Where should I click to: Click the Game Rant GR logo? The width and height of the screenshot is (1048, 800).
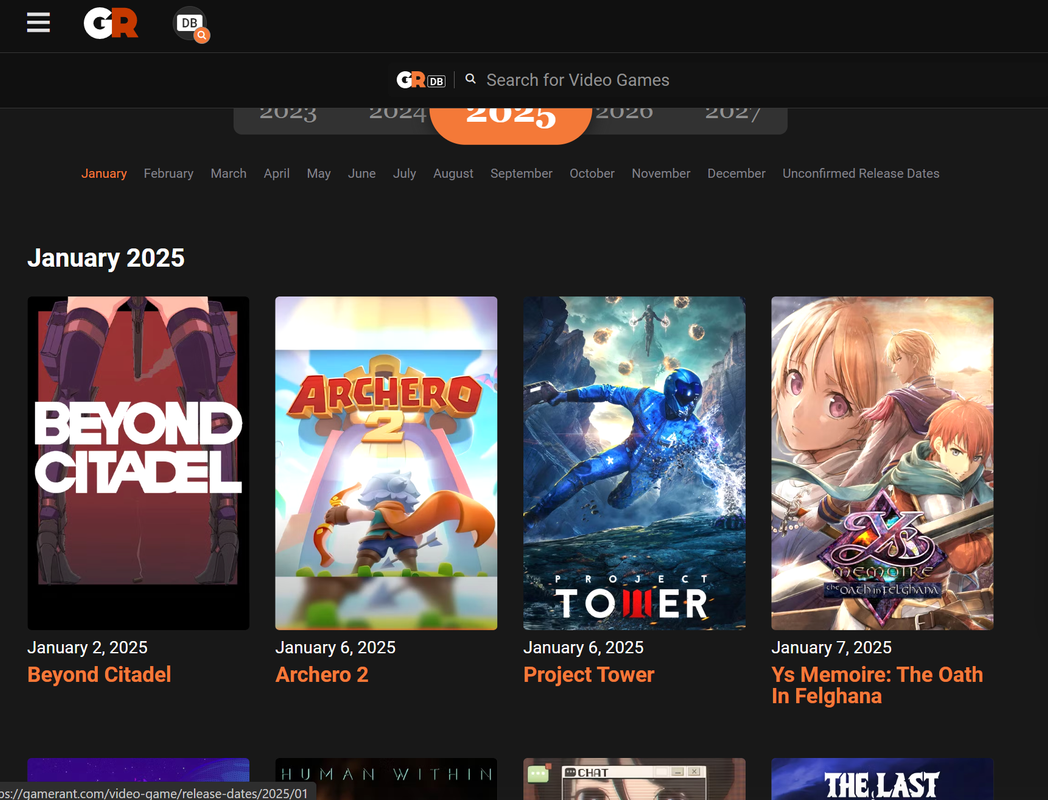(x=111, y=23)
